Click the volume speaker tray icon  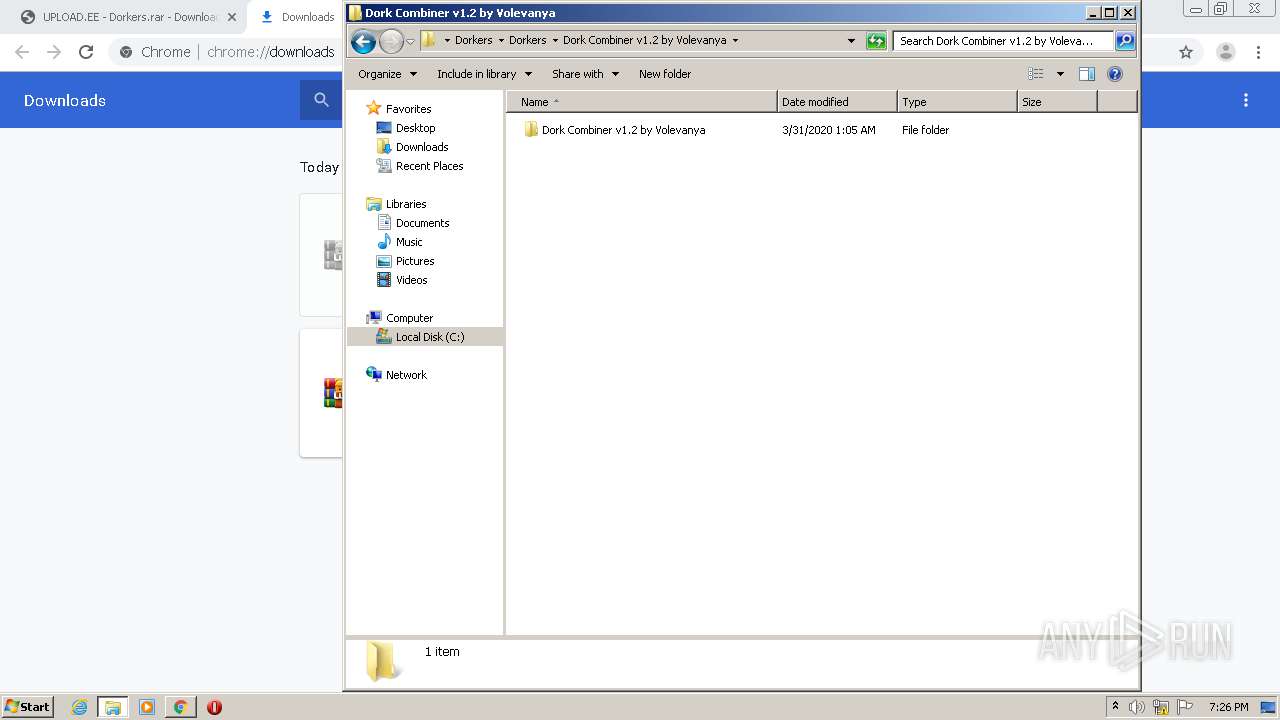point(1137,707)
